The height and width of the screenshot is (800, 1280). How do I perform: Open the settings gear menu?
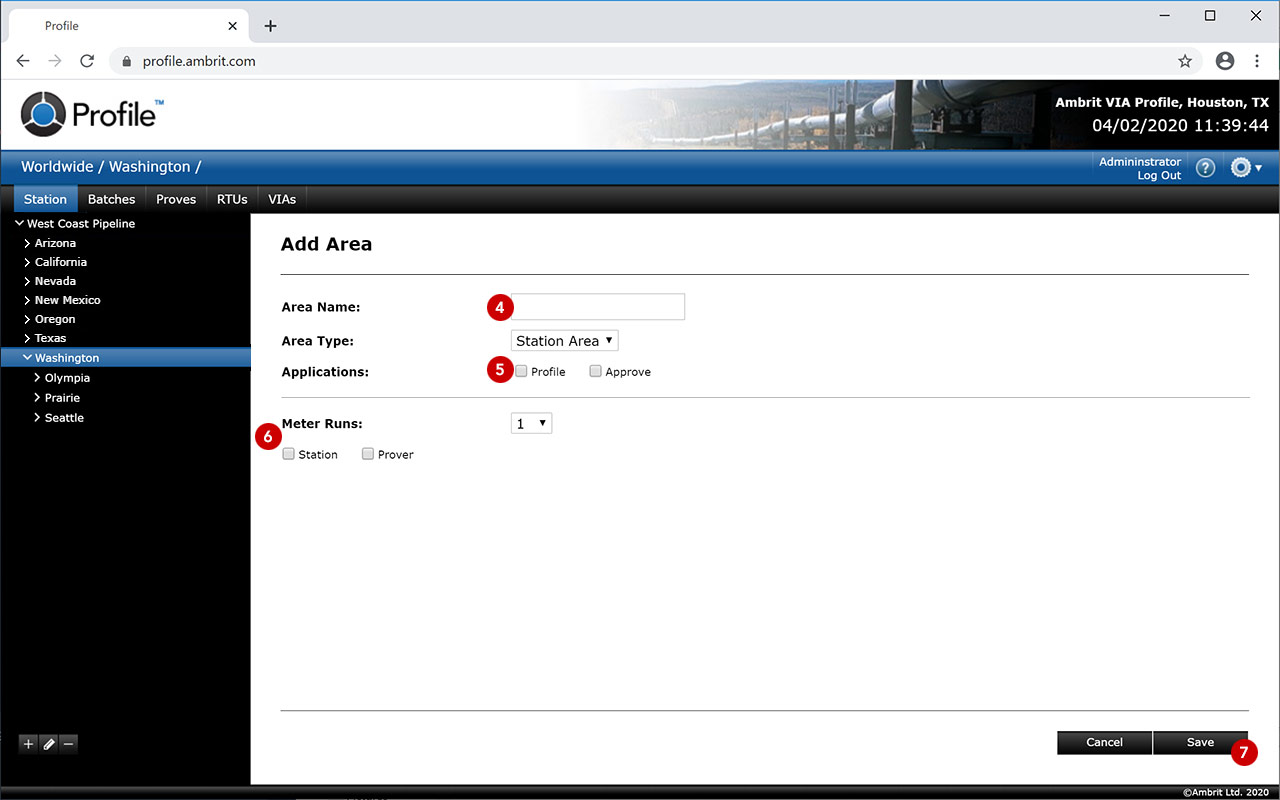[x=1245, y=168]
